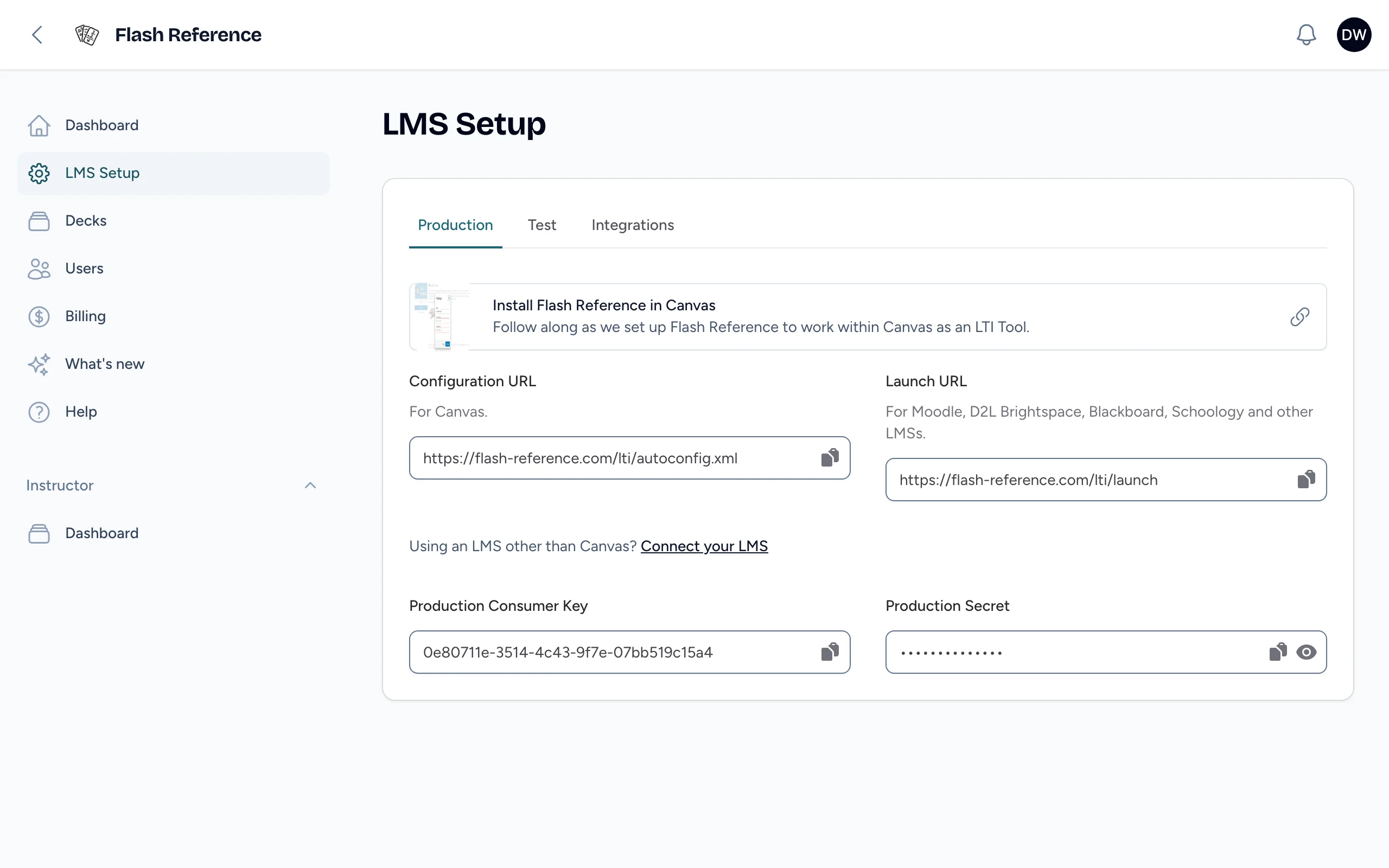Click 'Follow along as we set up' text
The width and height of the screenshot is (1389, 868).
pyautogui.click(x=761, y=327)
